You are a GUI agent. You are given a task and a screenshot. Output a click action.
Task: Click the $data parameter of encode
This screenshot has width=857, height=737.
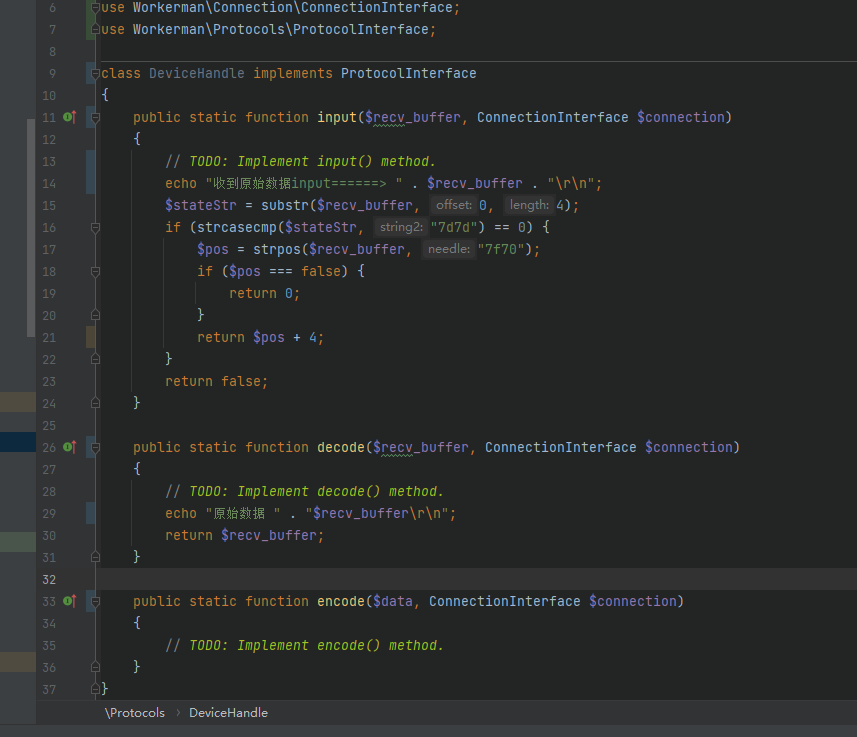(392, 601)
